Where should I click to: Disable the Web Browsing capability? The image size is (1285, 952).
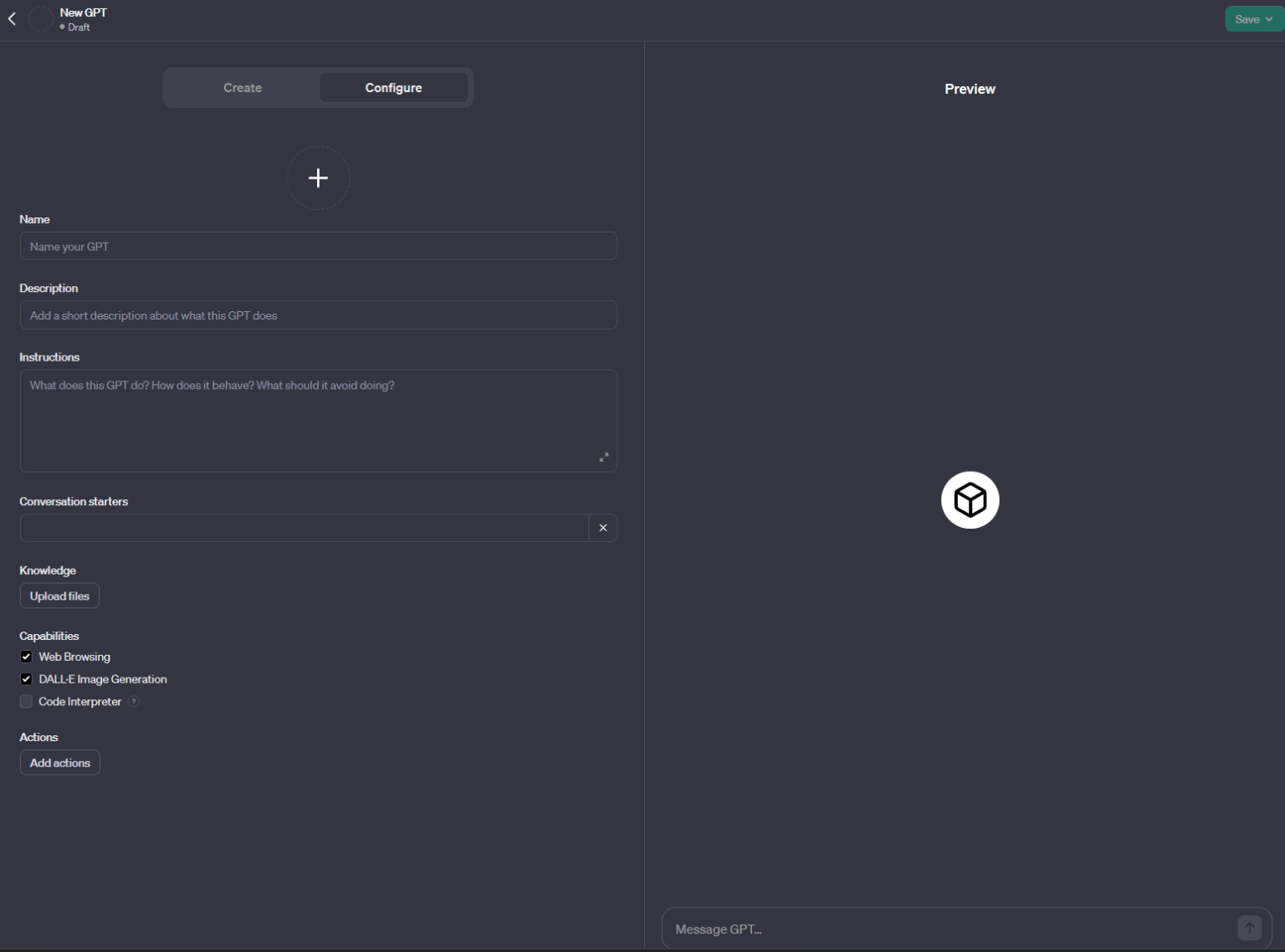(26, 656)
